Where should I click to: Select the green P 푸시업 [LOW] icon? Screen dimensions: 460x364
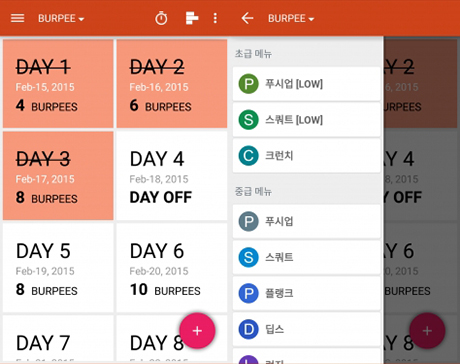tap(248, 84)
